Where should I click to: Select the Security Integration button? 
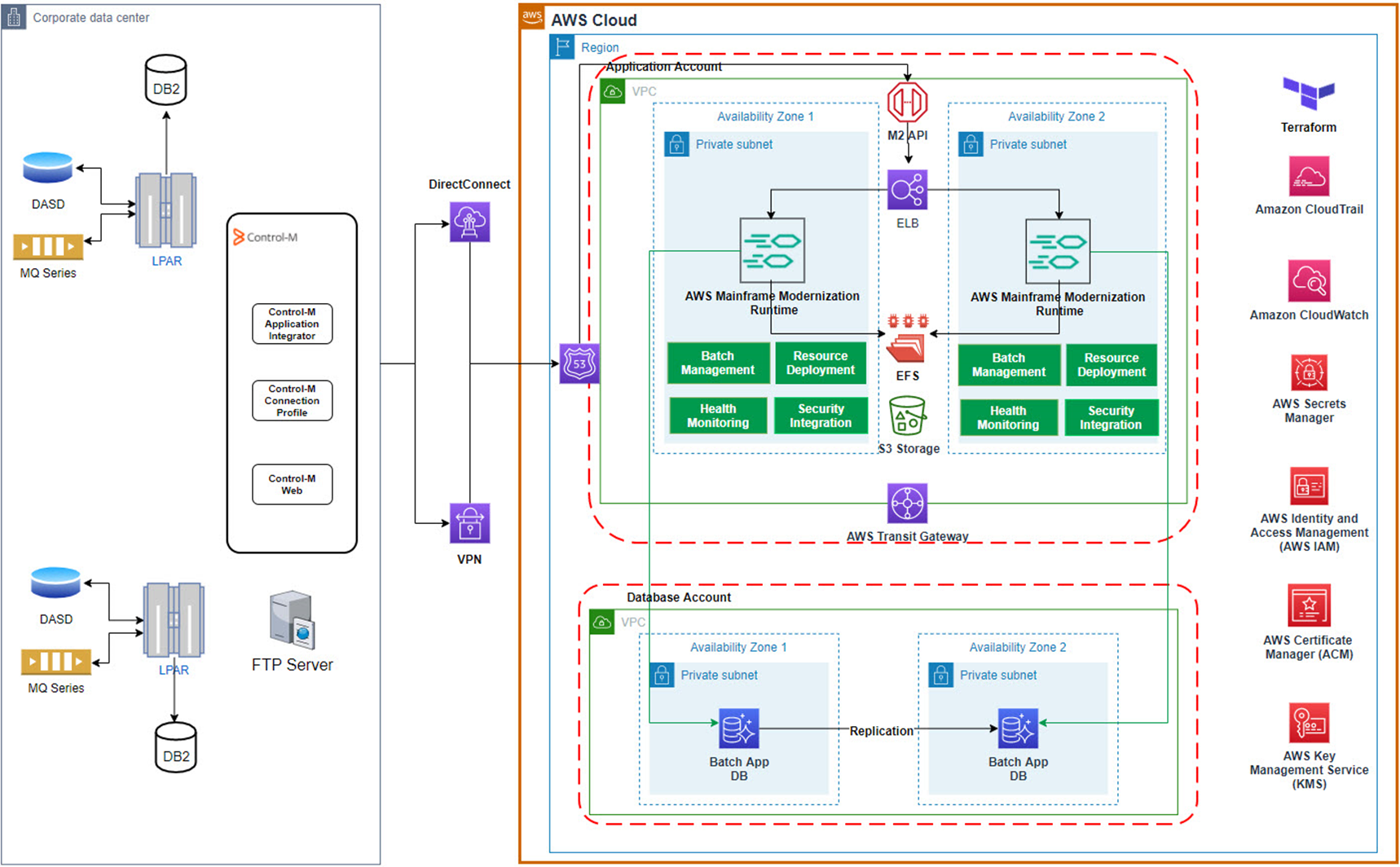[821, 416]
